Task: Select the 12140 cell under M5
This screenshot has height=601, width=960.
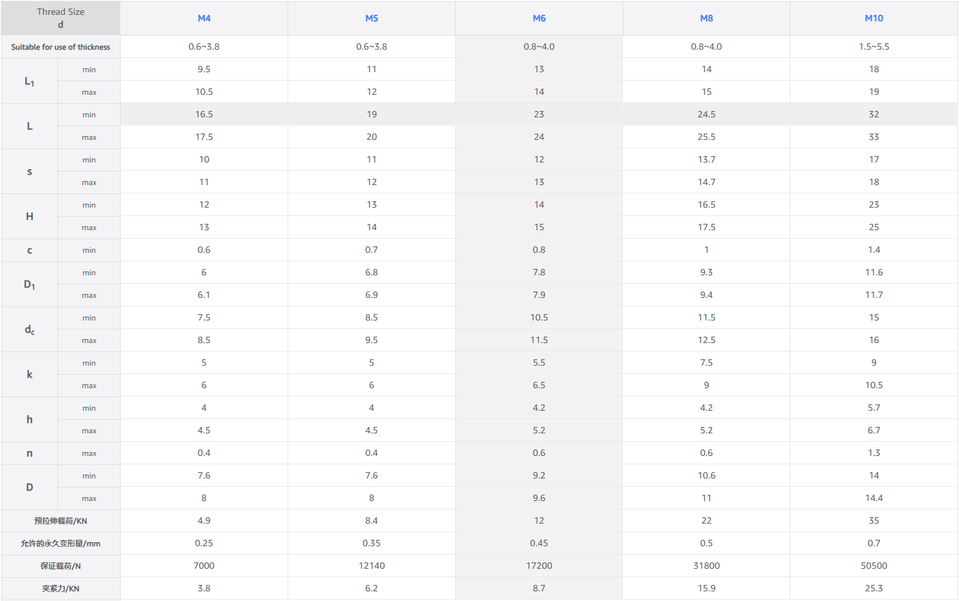Action: coord(371,566)
